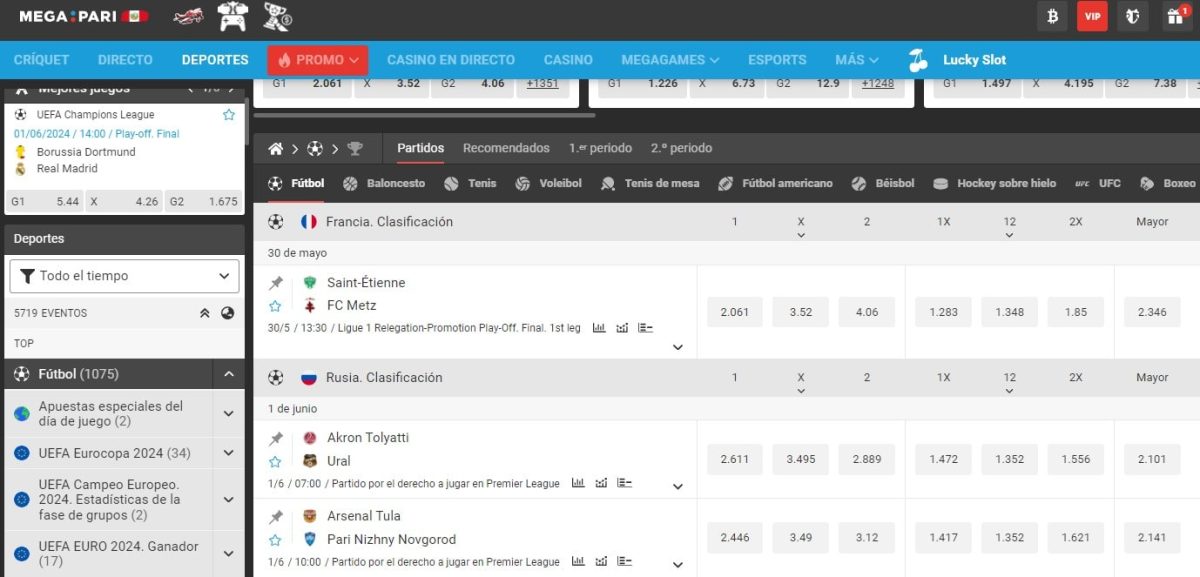Go to CRÍQUET section
Viewport: 1200px width, 577px height.
[42, 60]
